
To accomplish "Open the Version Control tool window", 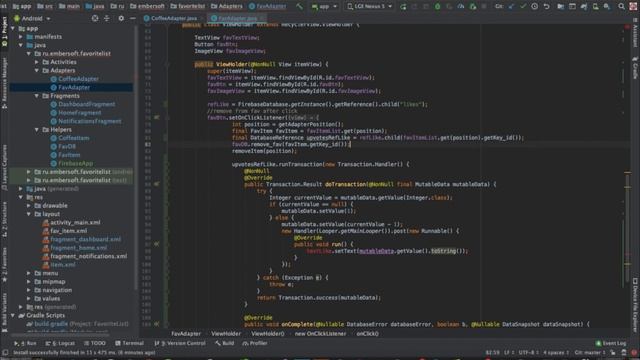I will click(180, 343).
